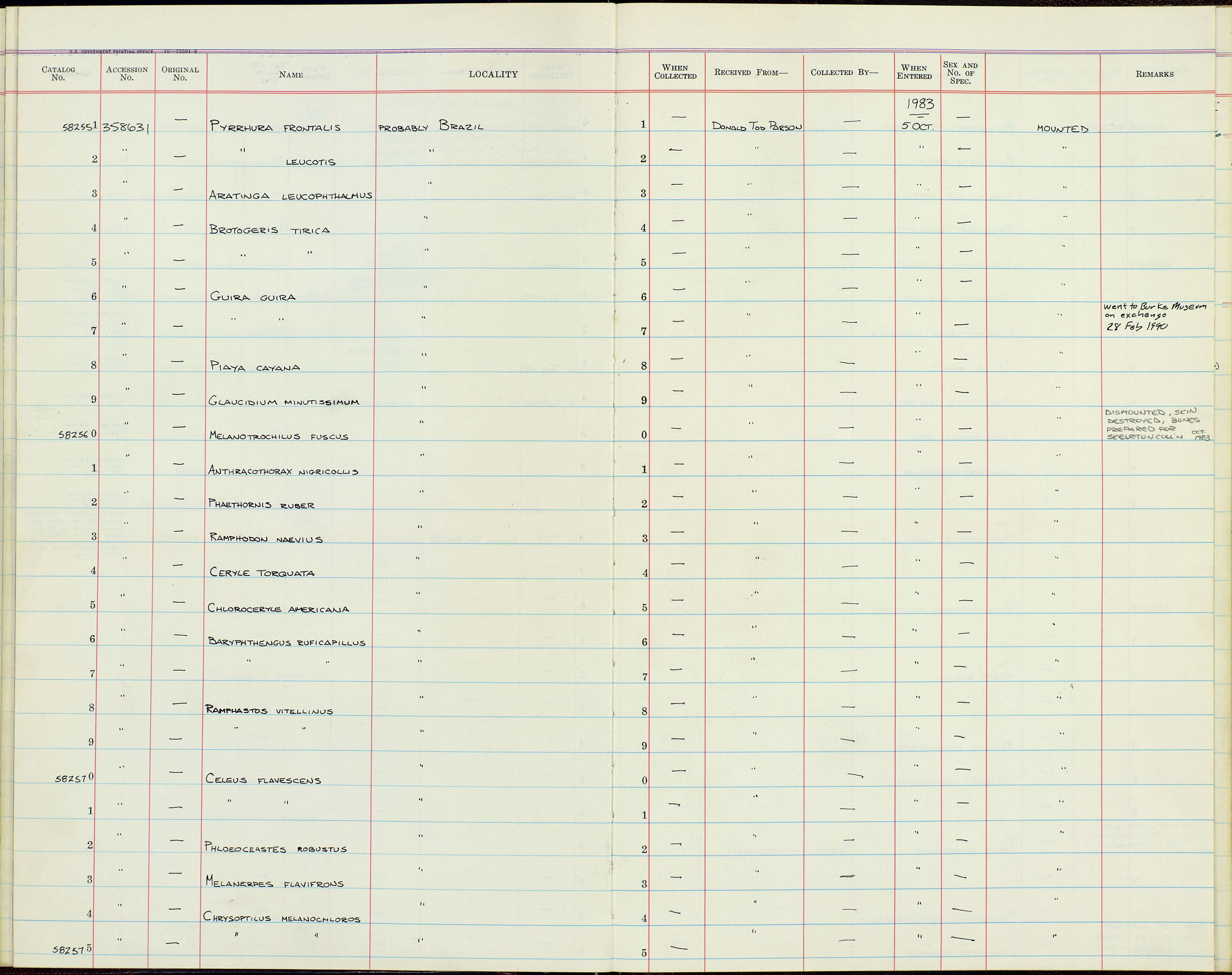
Task: Click the 'Catalog No.' column header
Action: click(x=58, y=74)
